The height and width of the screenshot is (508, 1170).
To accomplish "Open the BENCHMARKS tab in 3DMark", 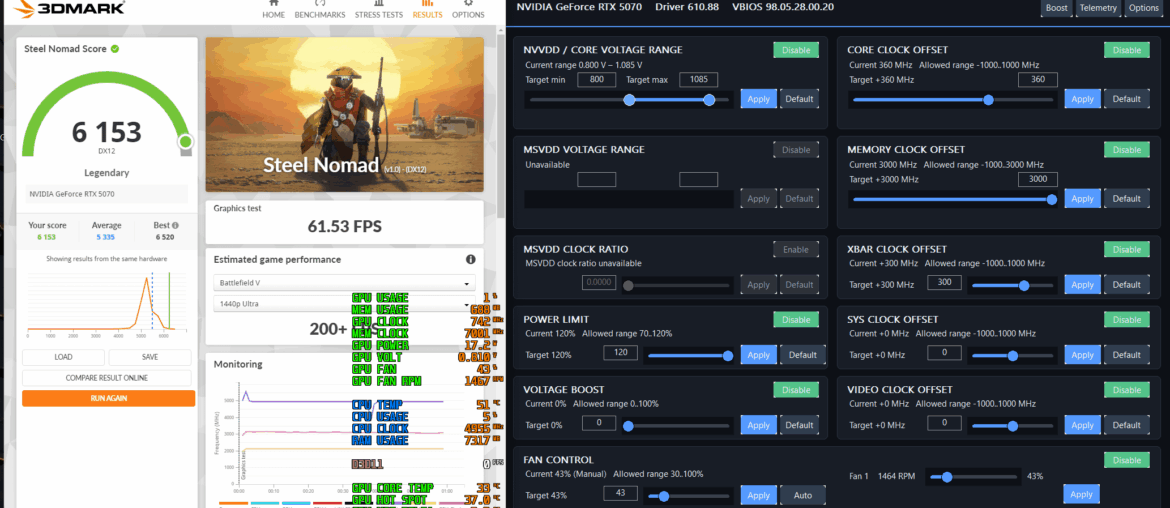I will pos(319,10).
